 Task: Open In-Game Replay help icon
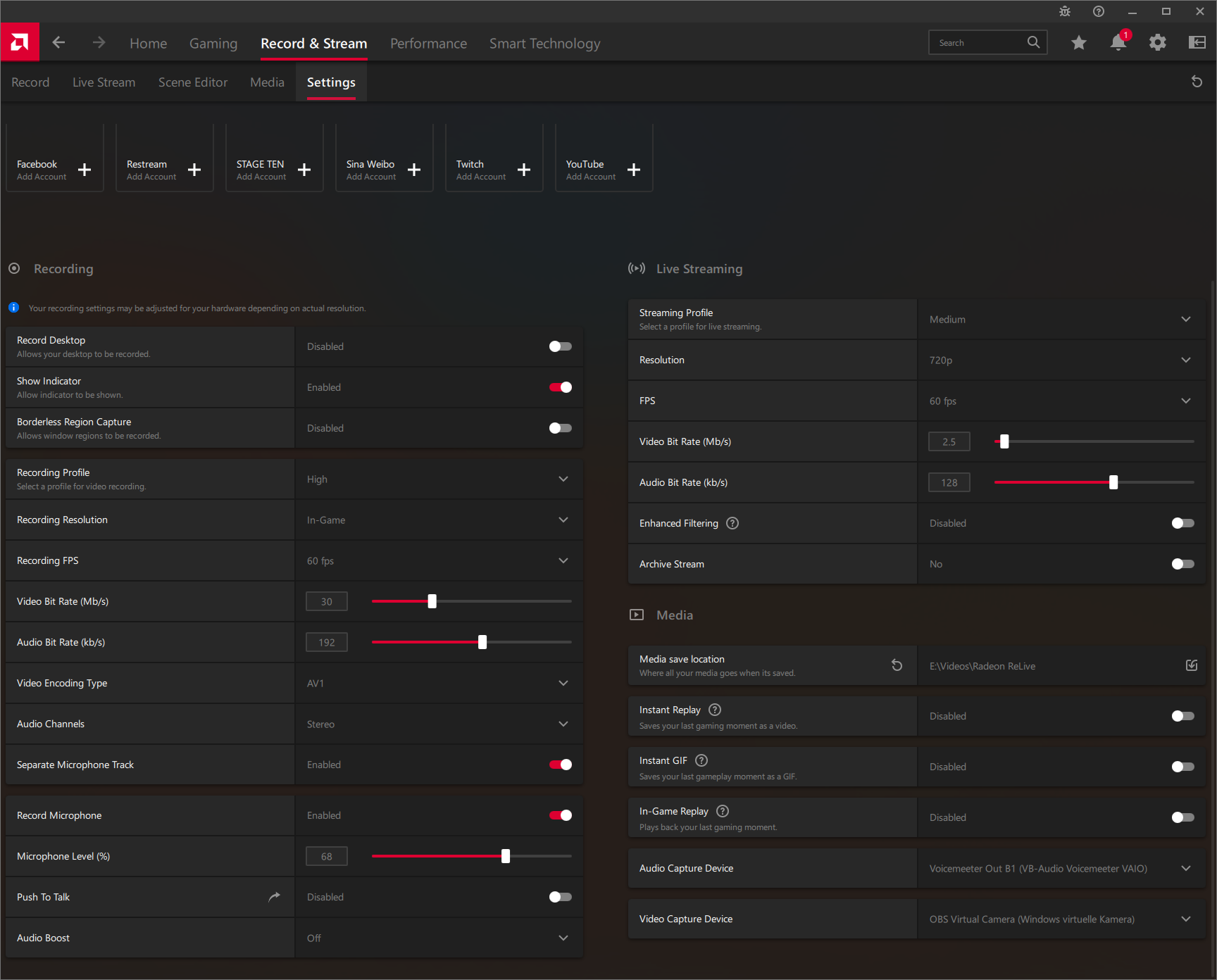[723, 811]
